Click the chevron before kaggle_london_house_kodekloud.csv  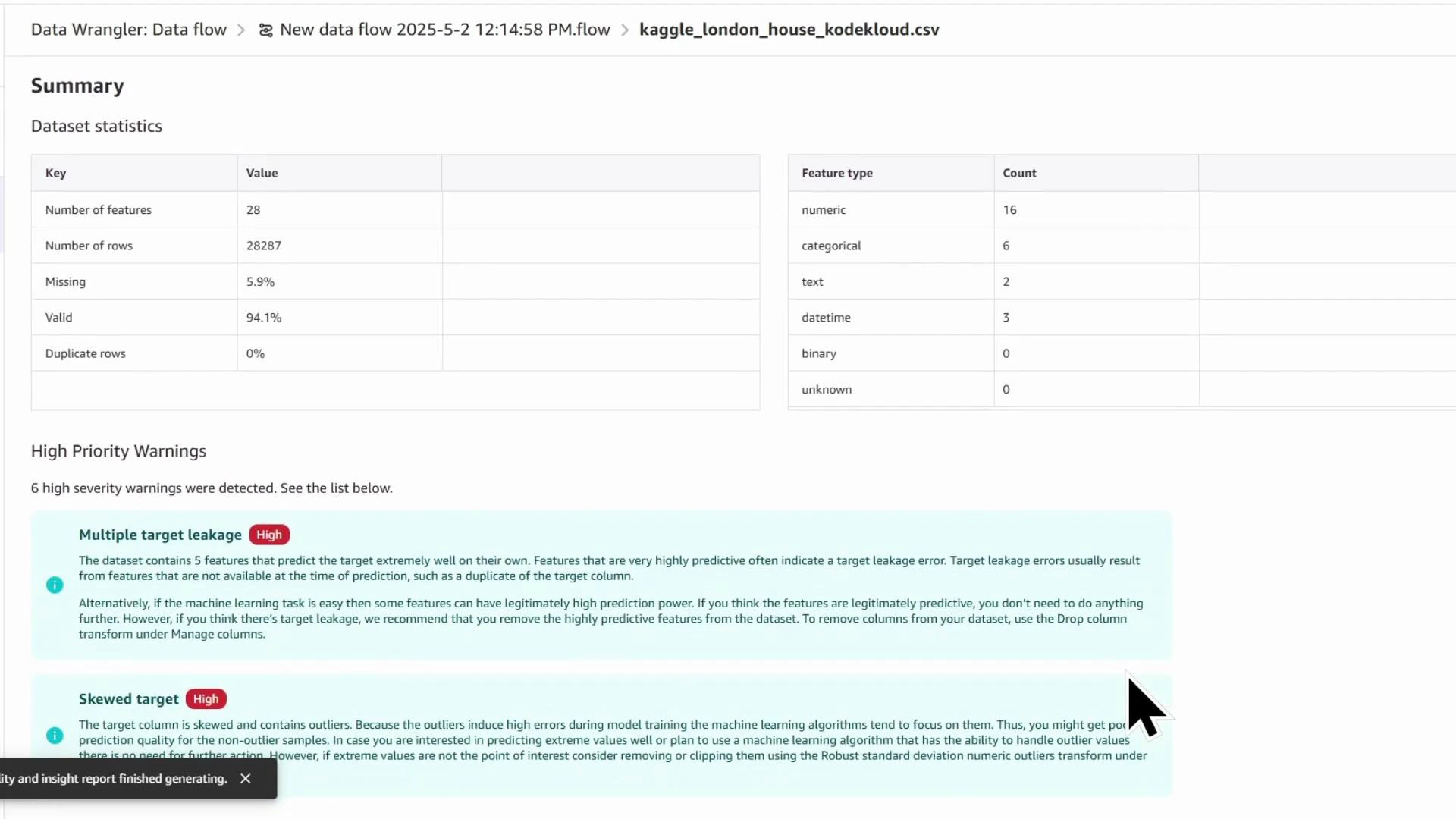point(624,30)
